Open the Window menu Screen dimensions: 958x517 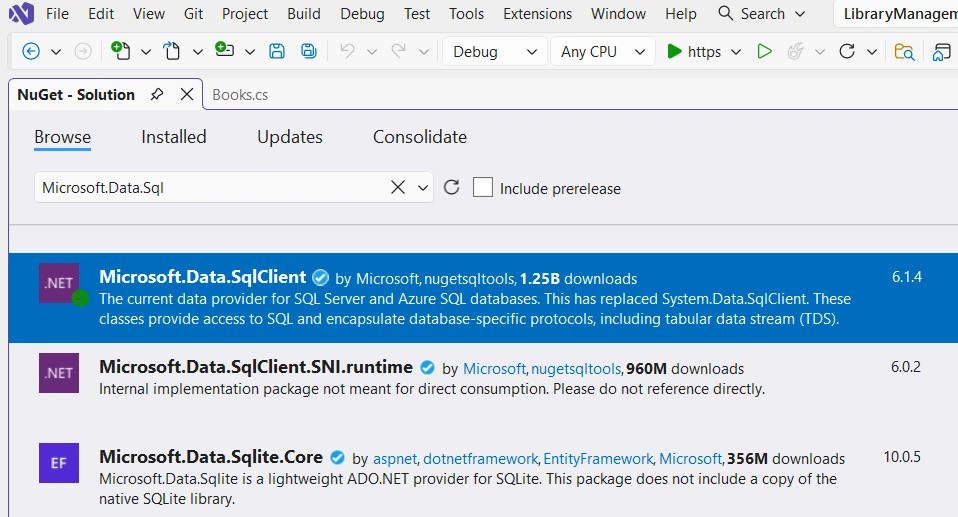[618, 13]
